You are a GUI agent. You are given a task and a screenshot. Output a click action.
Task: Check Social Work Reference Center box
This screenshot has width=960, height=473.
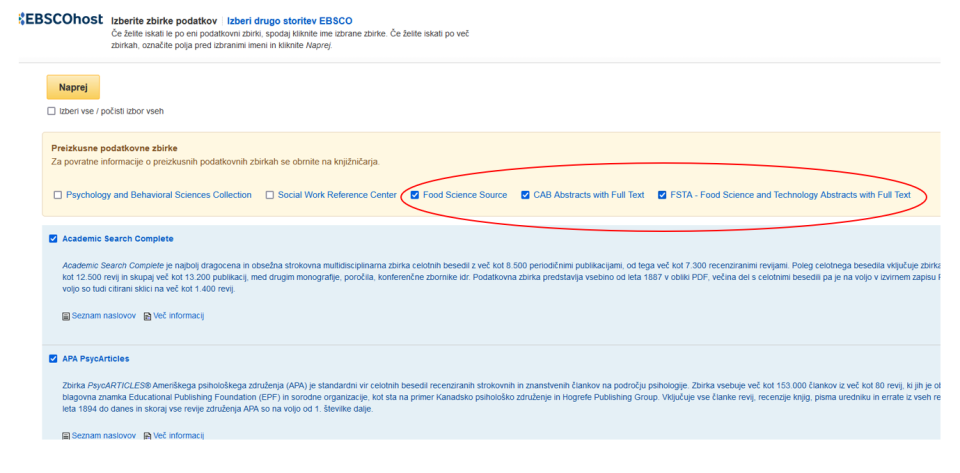[269, 195]
